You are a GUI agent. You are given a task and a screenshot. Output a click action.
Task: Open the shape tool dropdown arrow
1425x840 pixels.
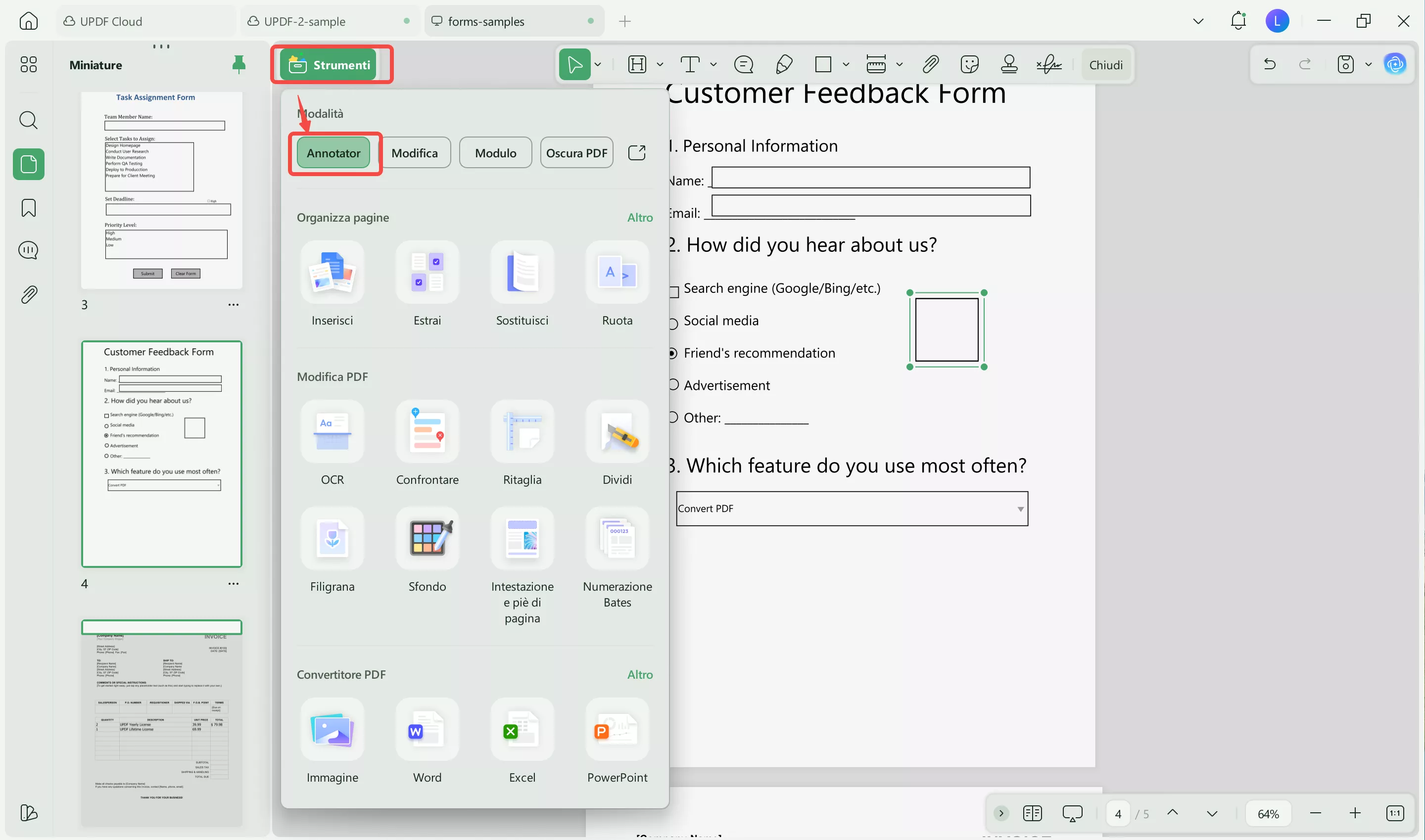pos(845,64)
